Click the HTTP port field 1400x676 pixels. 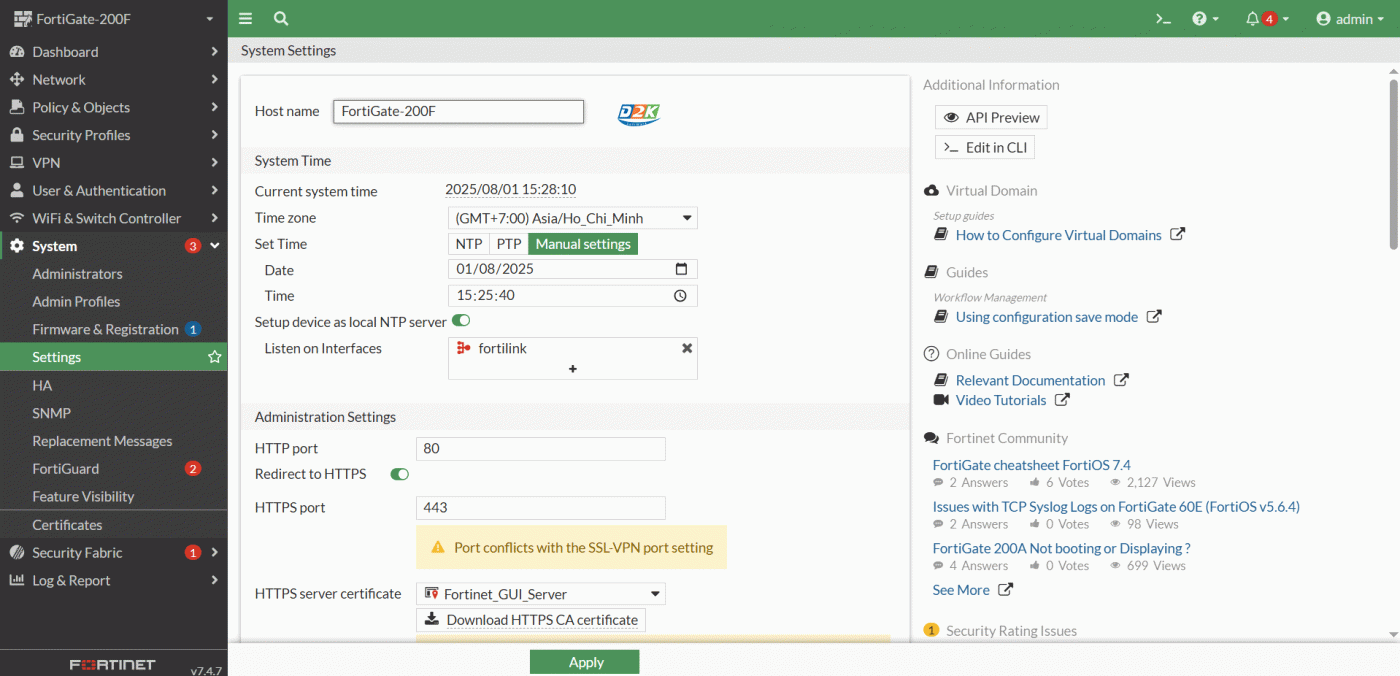pyautogui.click(x=541, y=449)
